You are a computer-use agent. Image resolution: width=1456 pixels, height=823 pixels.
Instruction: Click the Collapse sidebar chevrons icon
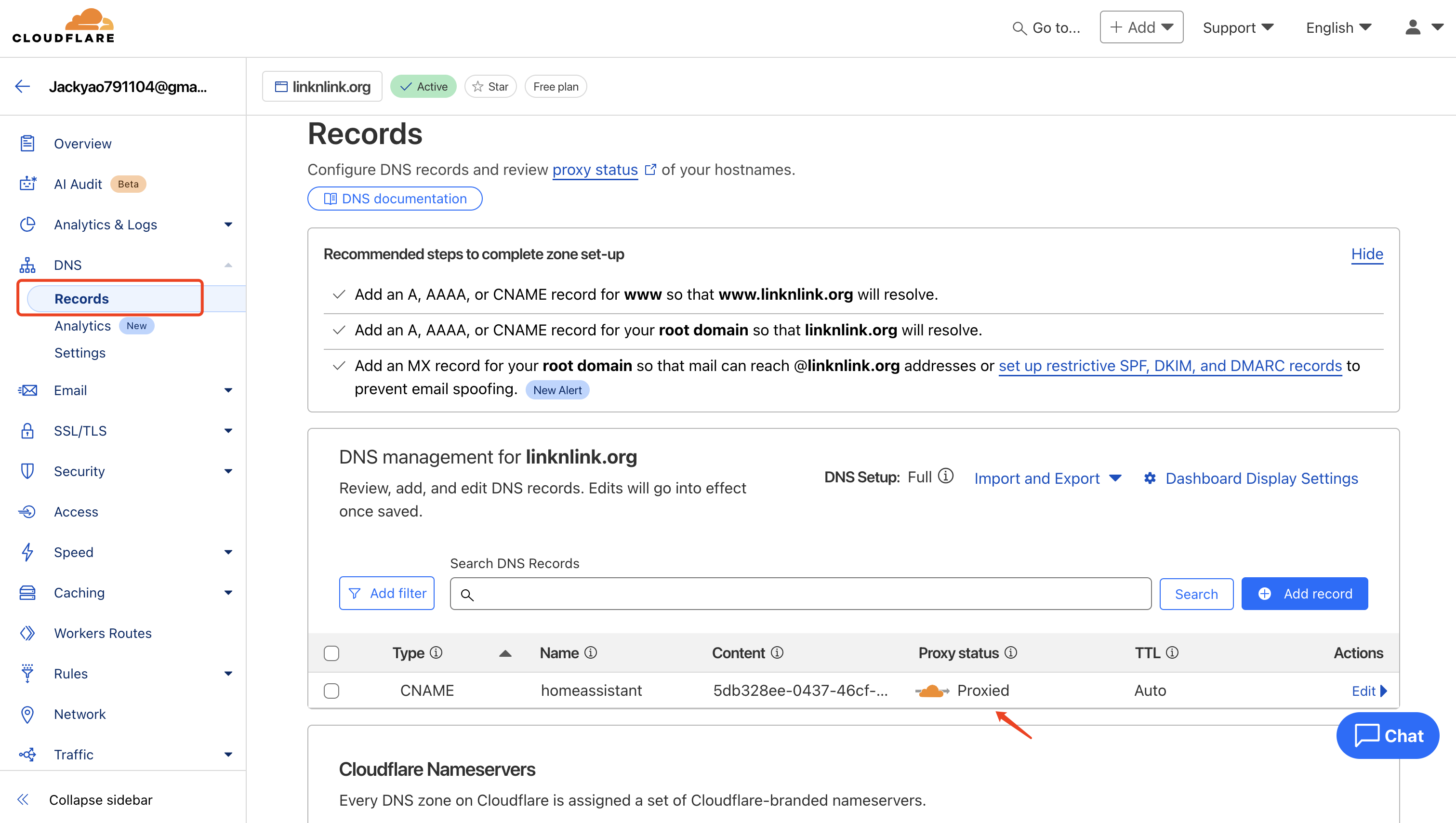pyautogui.click(x=23, y=799)
